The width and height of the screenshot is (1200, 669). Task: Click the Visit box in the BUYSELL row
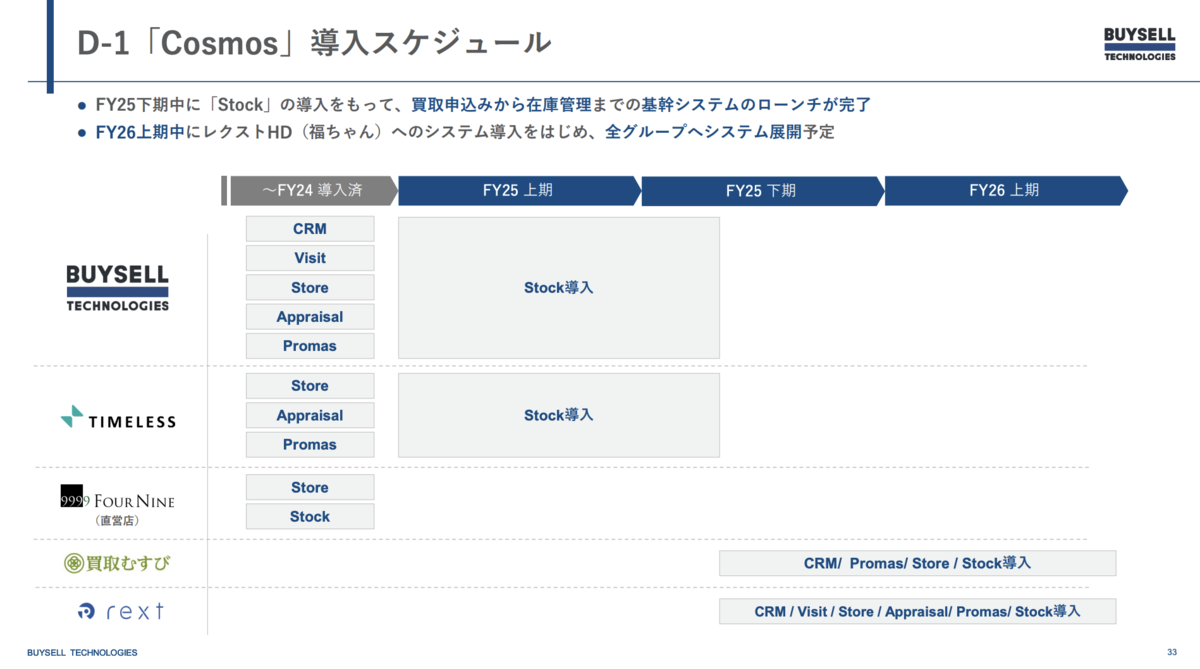pyautogui.click(x=310, y=258)
